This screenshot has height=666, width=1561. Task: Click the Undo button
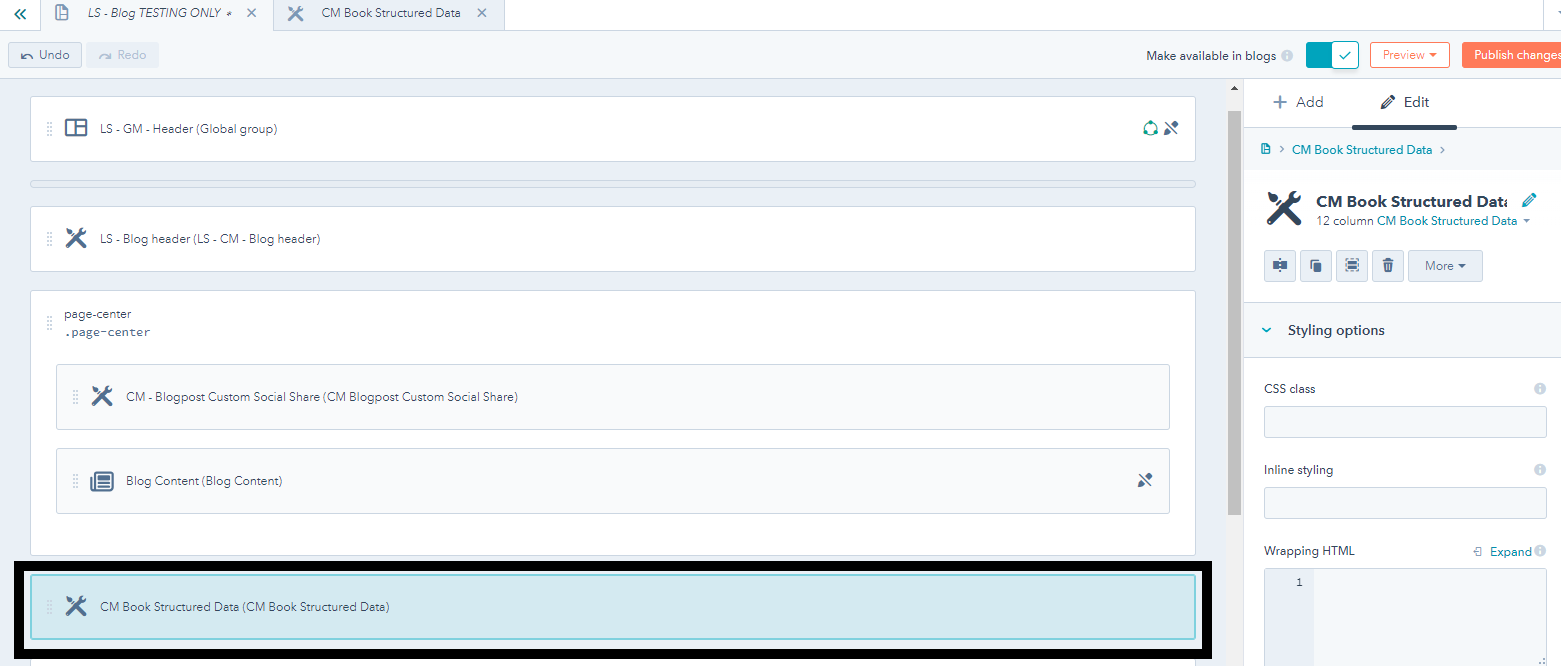[45, 55]
